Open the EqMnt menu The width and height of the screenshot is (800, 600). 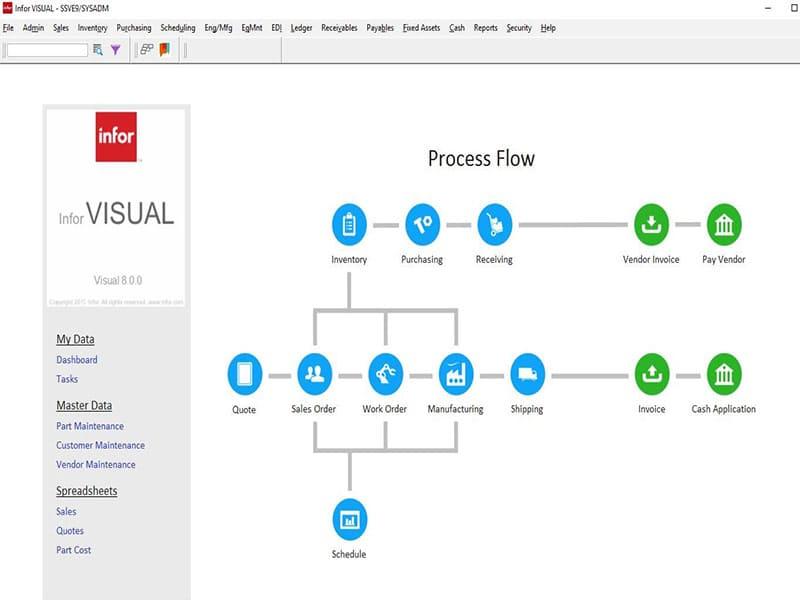click(x=252, y=28)
